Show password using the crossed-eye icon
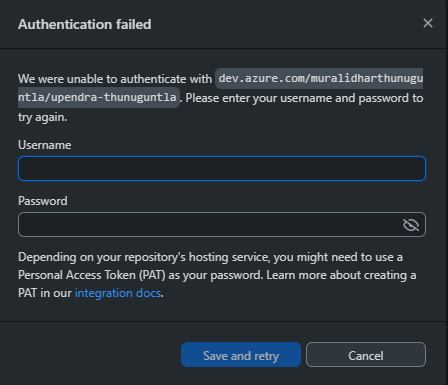This screenshot has width=448, height=385. point(411,225)
